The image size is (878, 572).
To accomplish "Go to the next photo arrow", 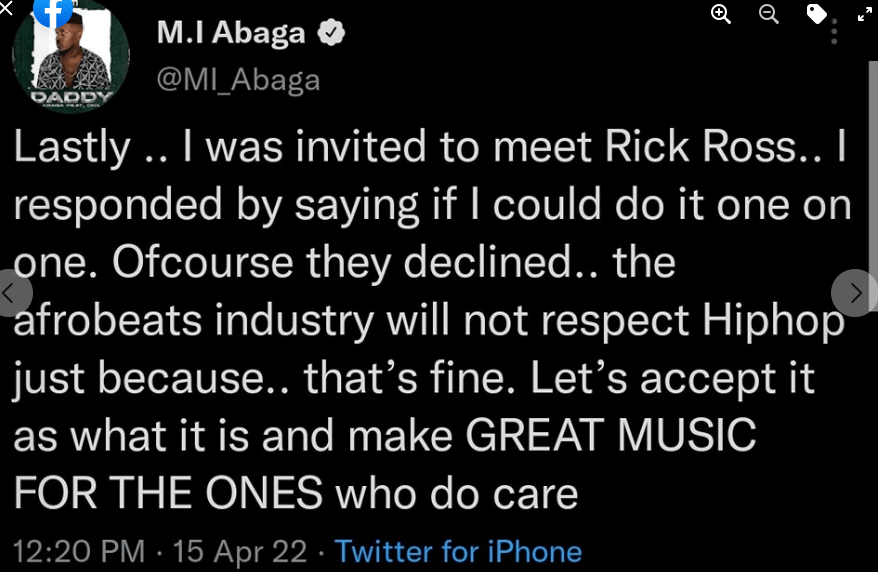I will tap(855, 292).
